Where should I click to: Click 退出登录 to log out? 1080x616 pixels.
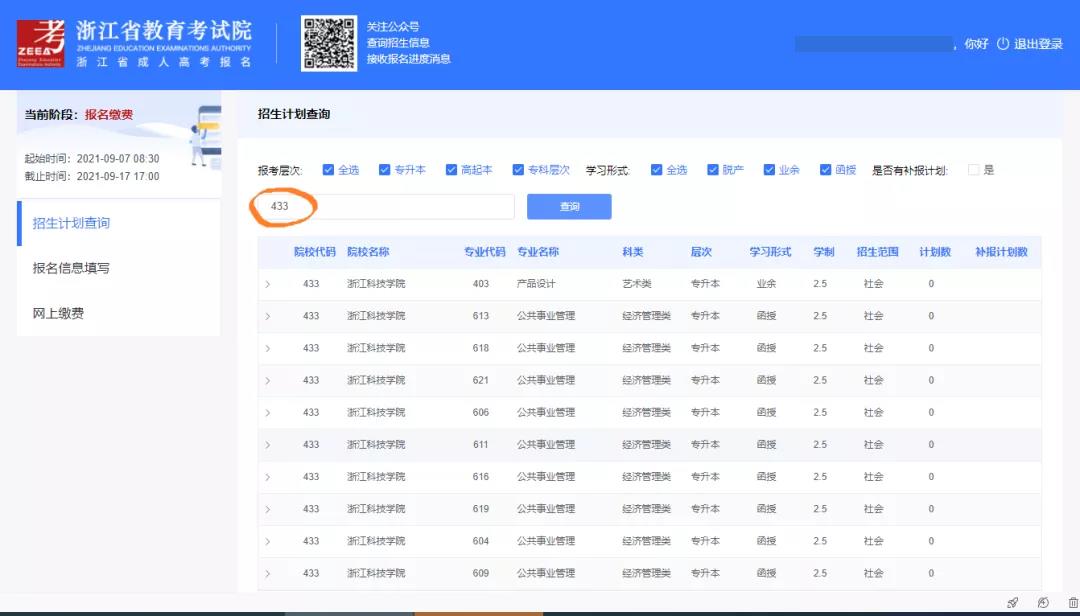pyautogui.click(x=1040, y=43)
